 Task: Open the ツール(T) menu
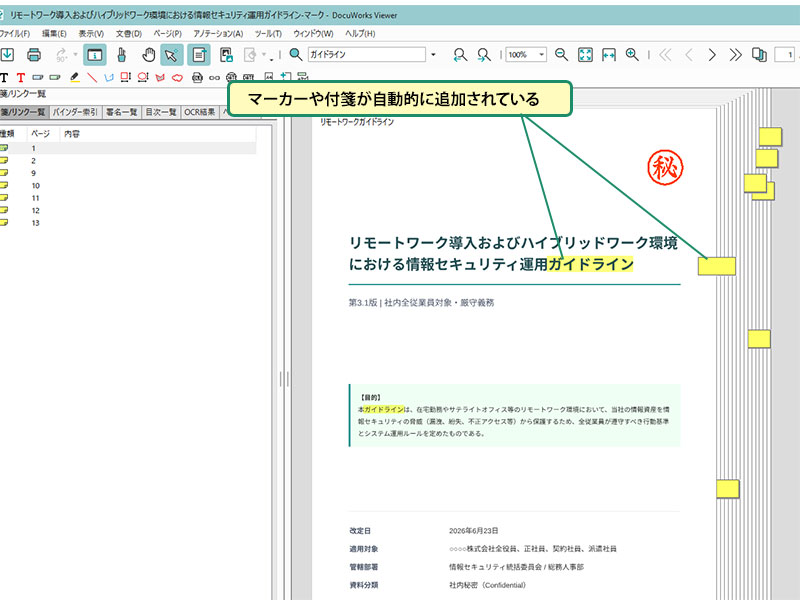pyautogui.click(x=268, y=34)
